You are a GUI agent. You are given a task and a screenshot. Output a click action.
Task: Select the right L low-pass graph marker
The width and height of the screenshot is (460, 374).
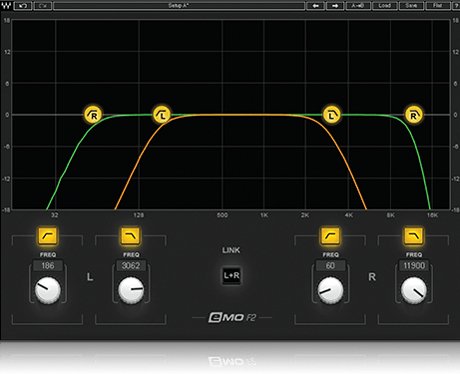click(x=332, y=115)
